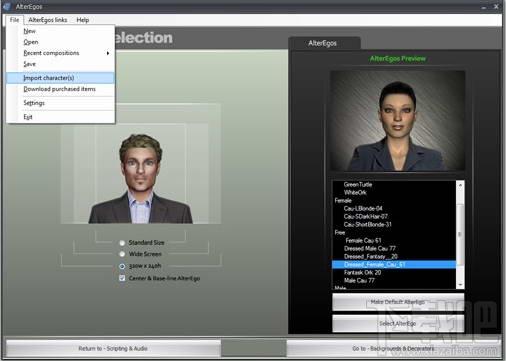Close the AlterEgos window
This screenshot has height=361, width=506.
tap(496, 6)
